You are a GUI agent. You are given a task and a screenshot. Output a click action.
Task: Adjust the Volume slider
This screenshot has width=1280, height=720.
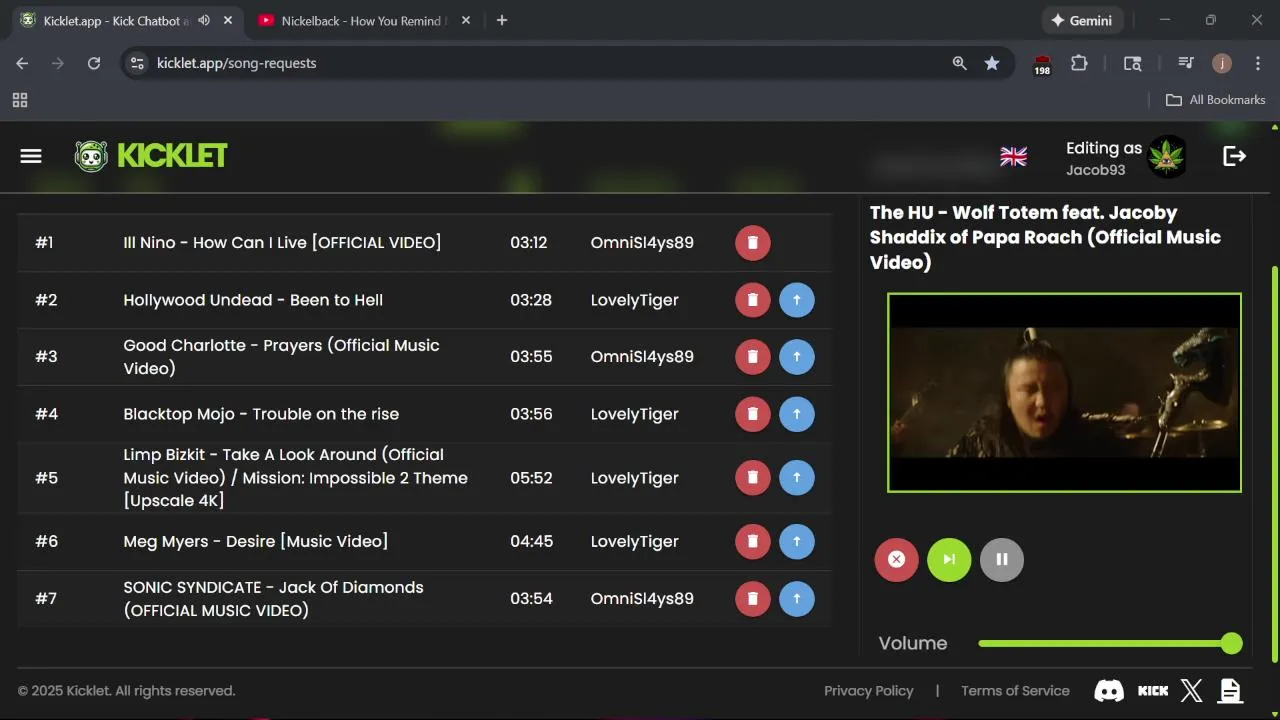(1110, 644)
